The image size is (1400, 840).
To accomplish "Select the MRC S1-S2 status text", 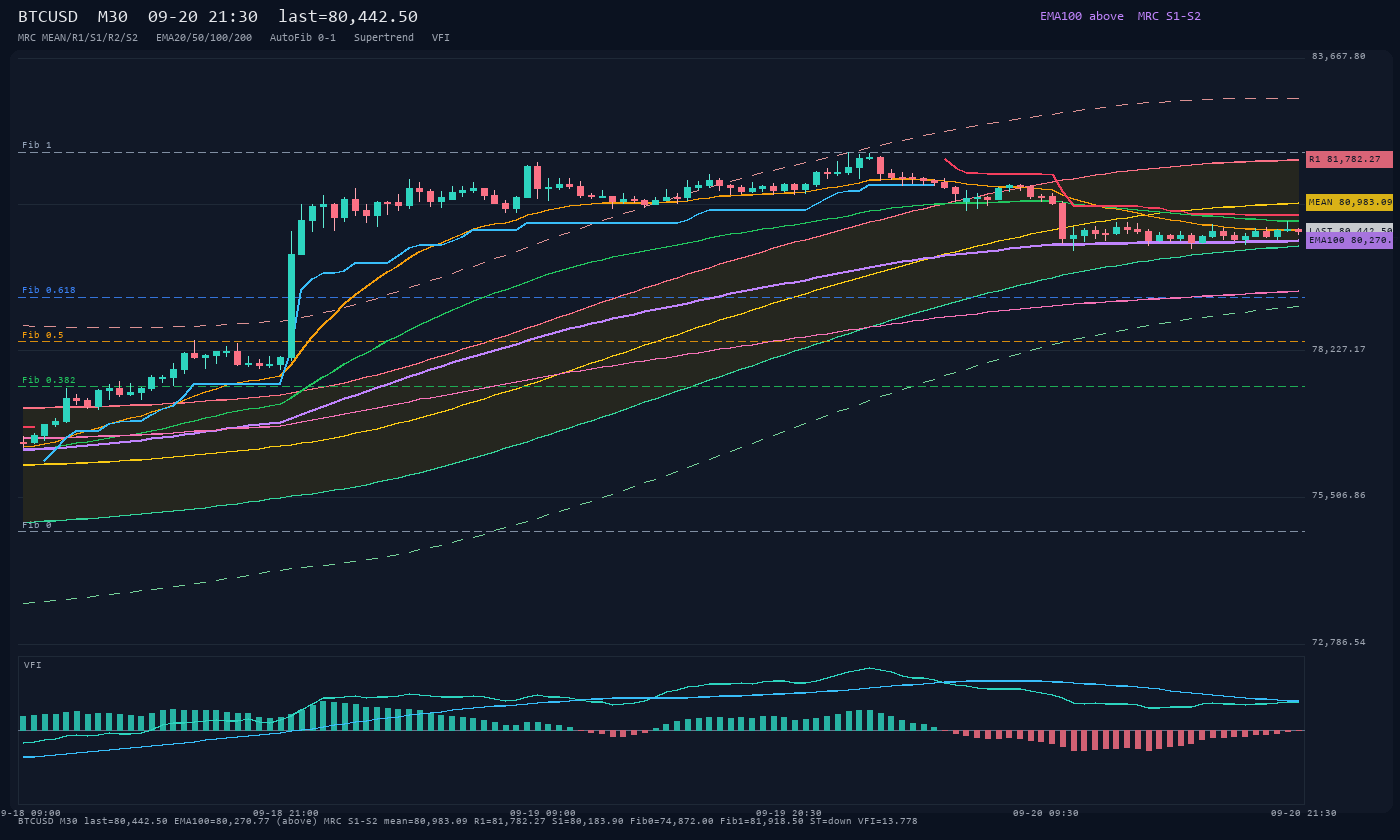I will 1169,16.
